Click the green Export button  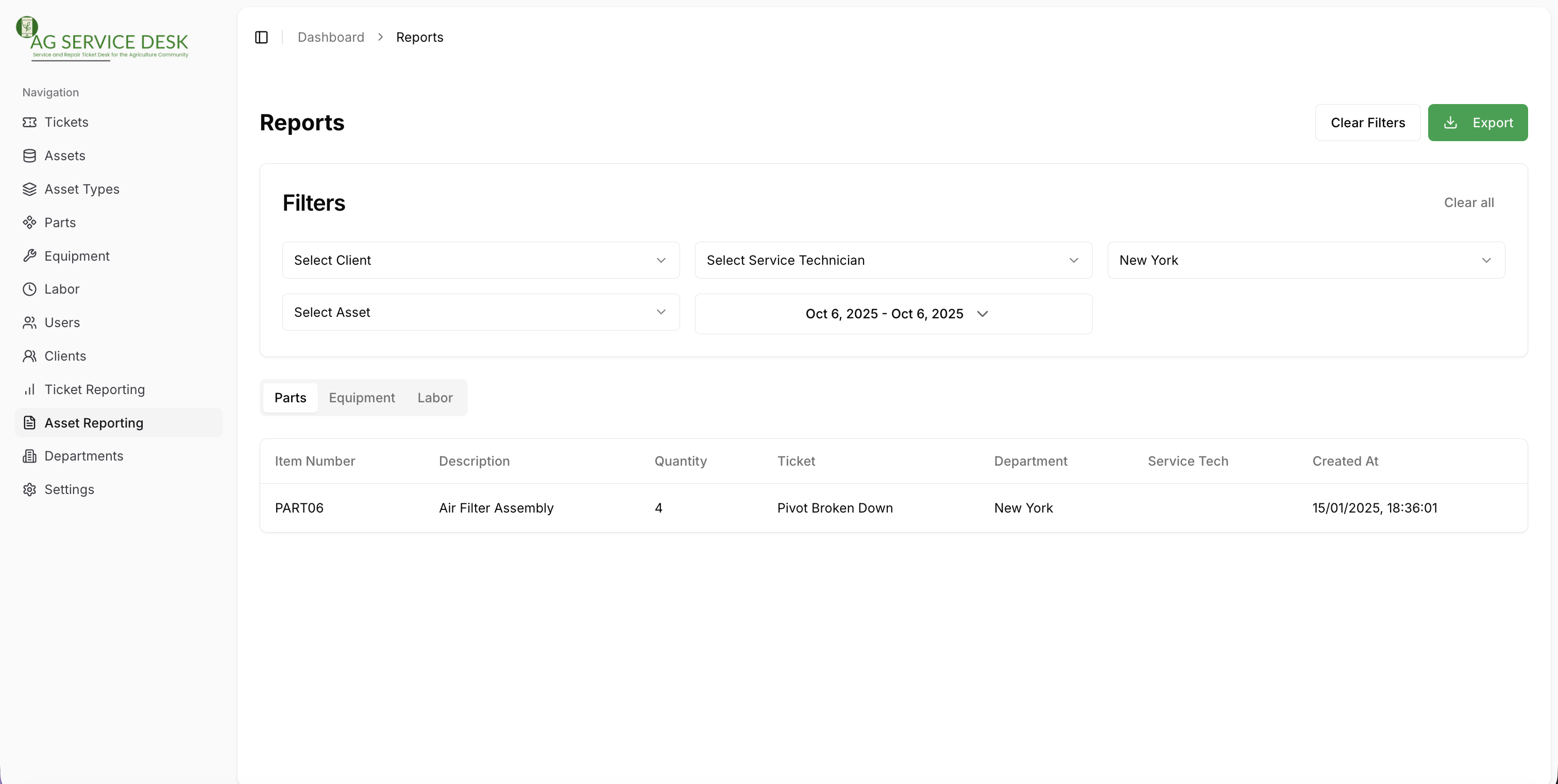[1477, 123]
